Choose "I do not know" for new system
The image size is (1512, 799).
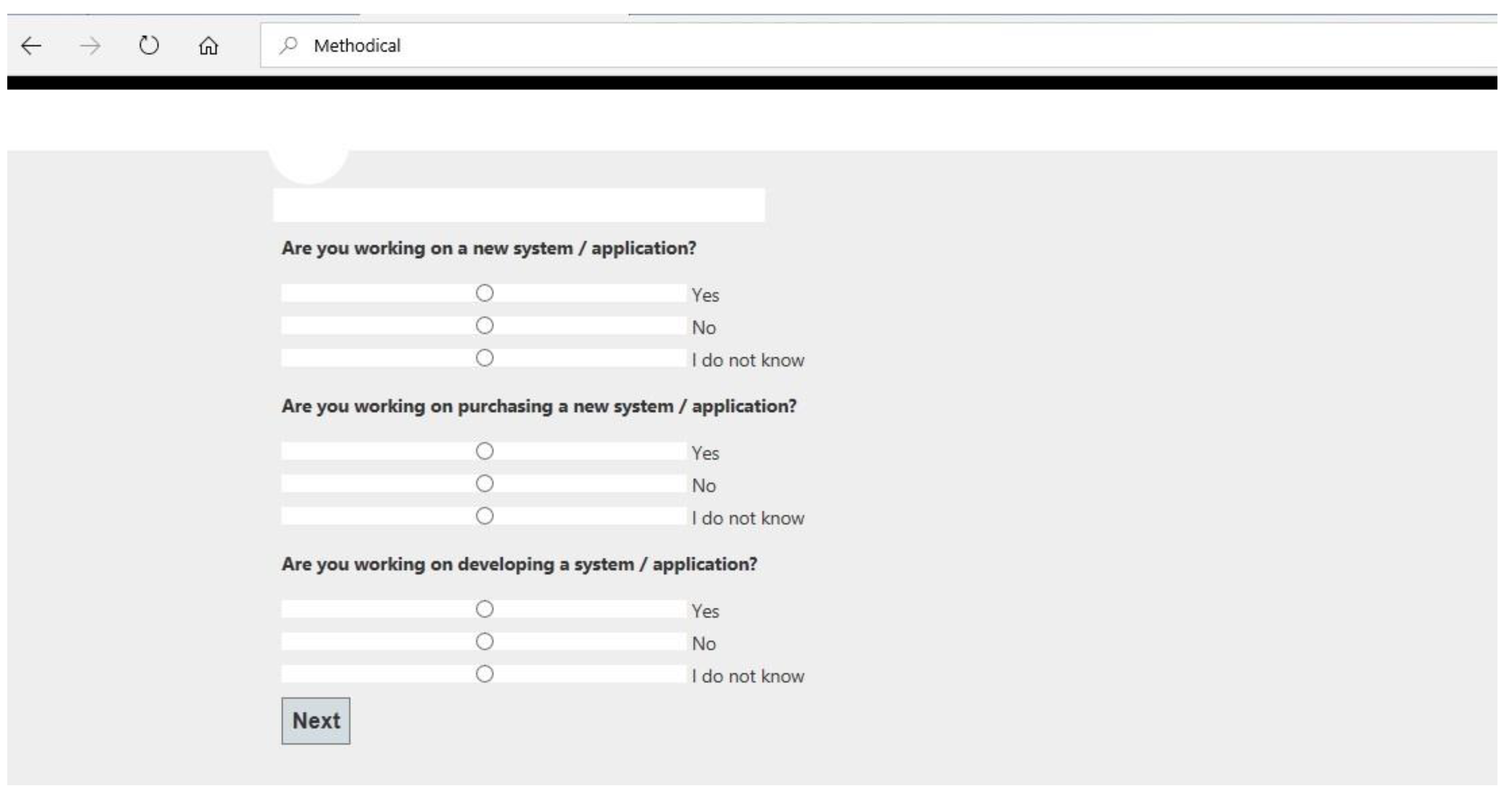pyautogui.click(x=485, y=358)
